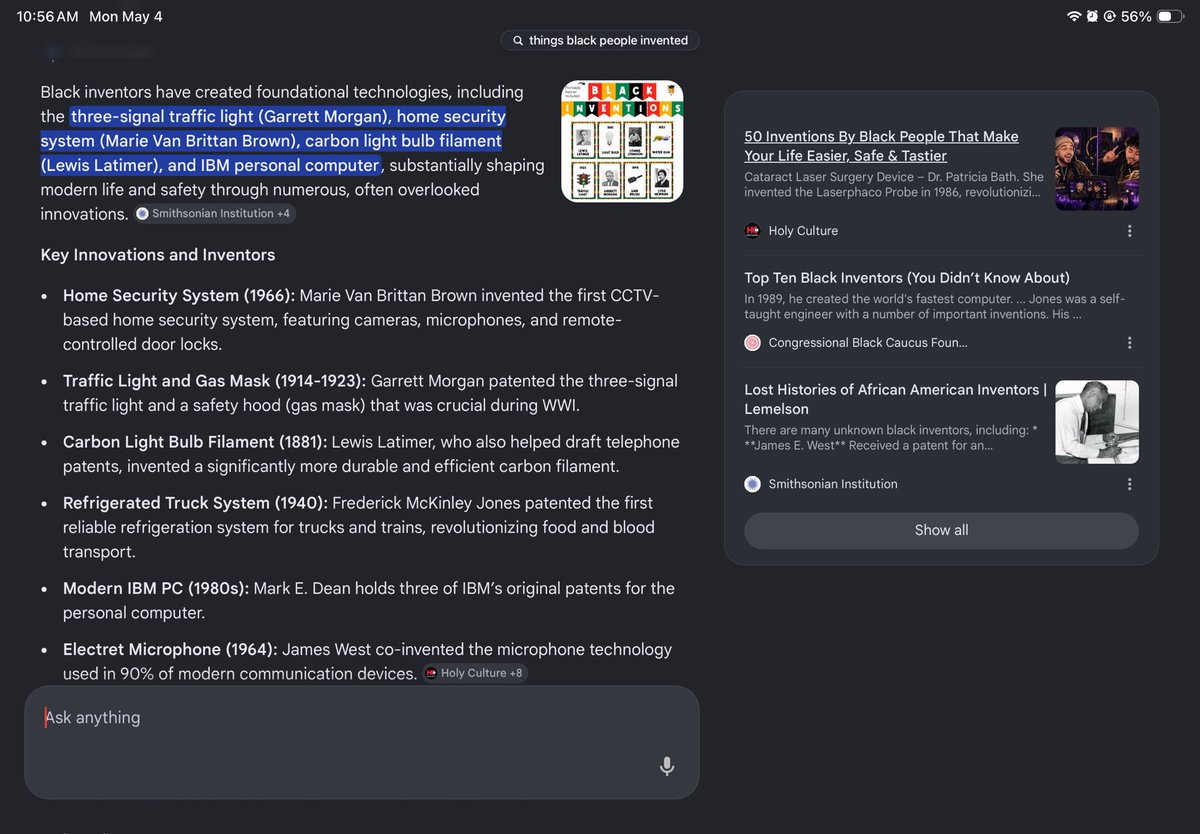Tap Holy Culture source logo in sidebar
This screenshot has width=1200, height=834.
[x=753, y=231]
